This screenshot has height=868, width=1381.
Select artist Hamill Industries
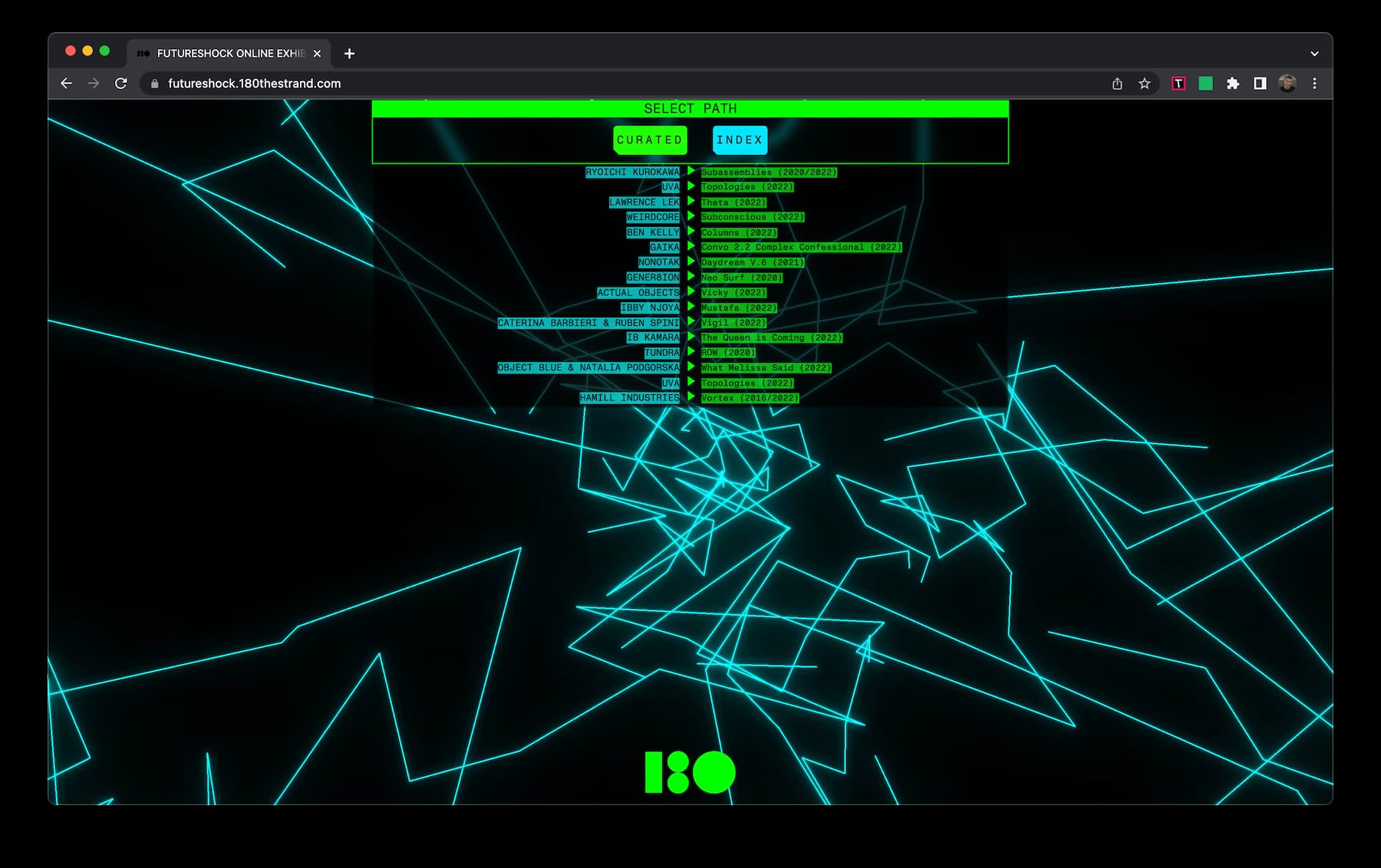coord(629,398)
